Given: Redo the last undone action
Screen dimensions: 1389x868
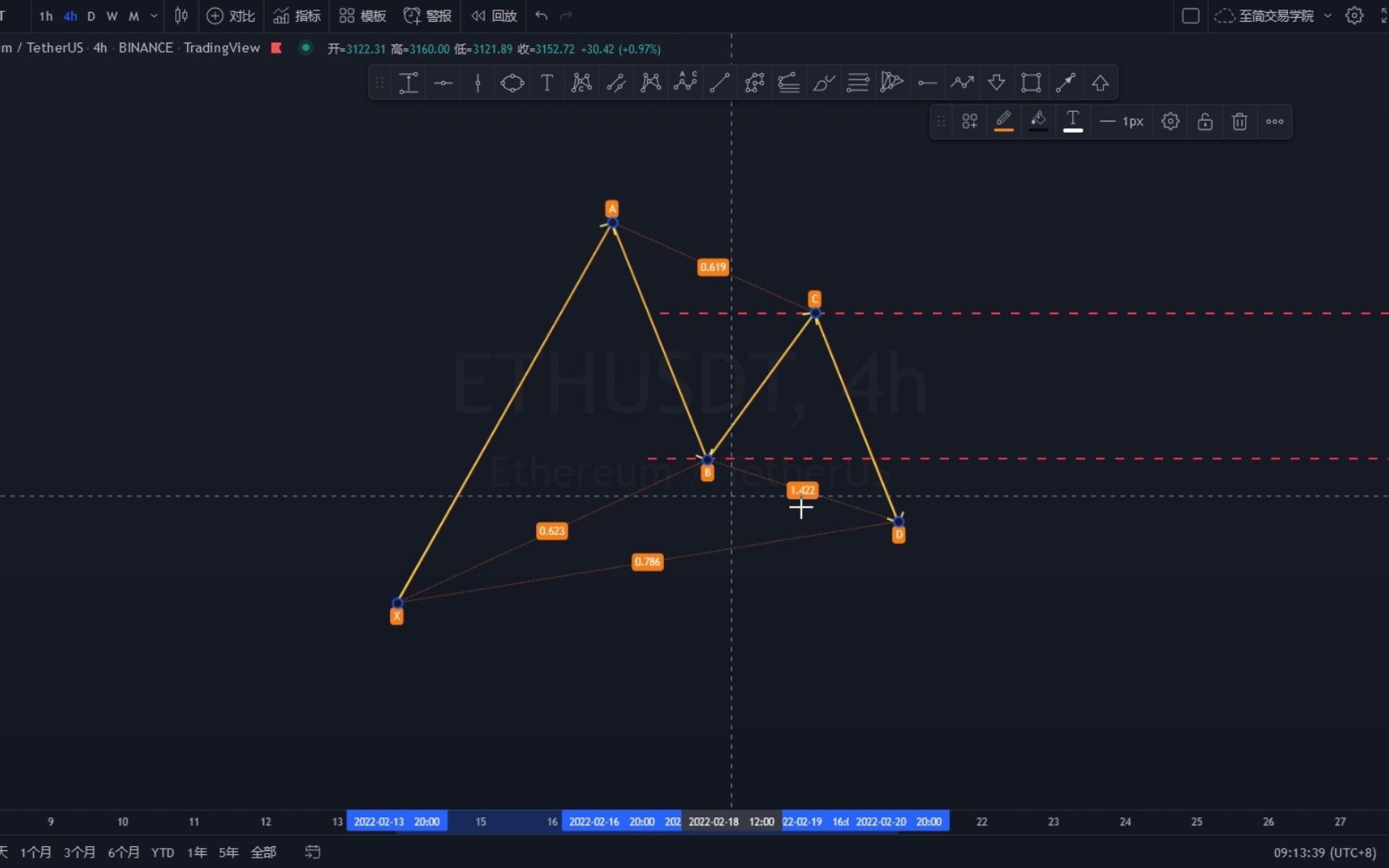Looking at the screenshot, I should pyautogui.click(x=566, y=16).
